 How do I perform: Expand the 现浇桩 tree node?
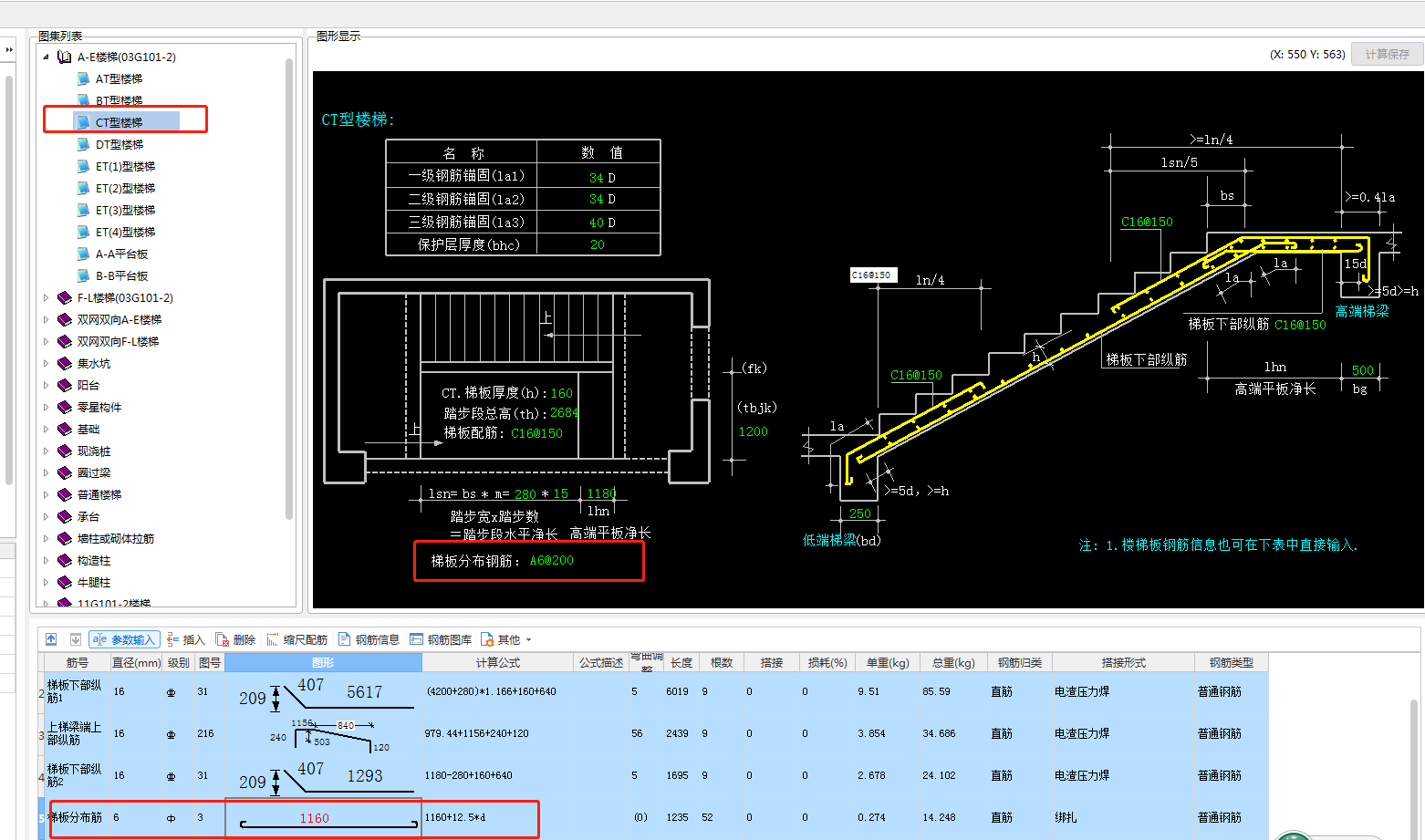[x=47, y=451]
